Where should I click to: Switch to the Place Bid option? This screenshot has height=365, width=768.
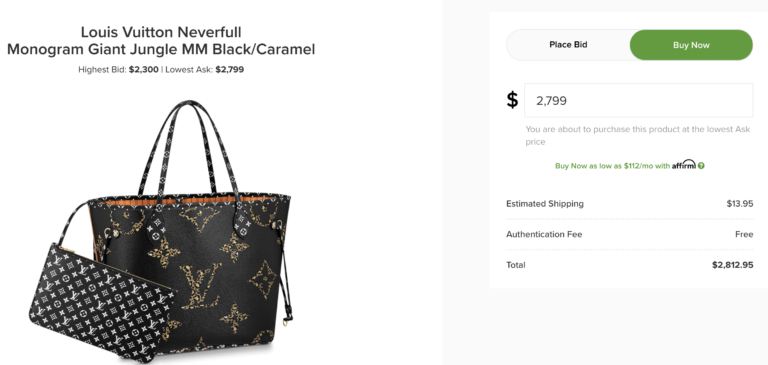(x=568, y=45)
